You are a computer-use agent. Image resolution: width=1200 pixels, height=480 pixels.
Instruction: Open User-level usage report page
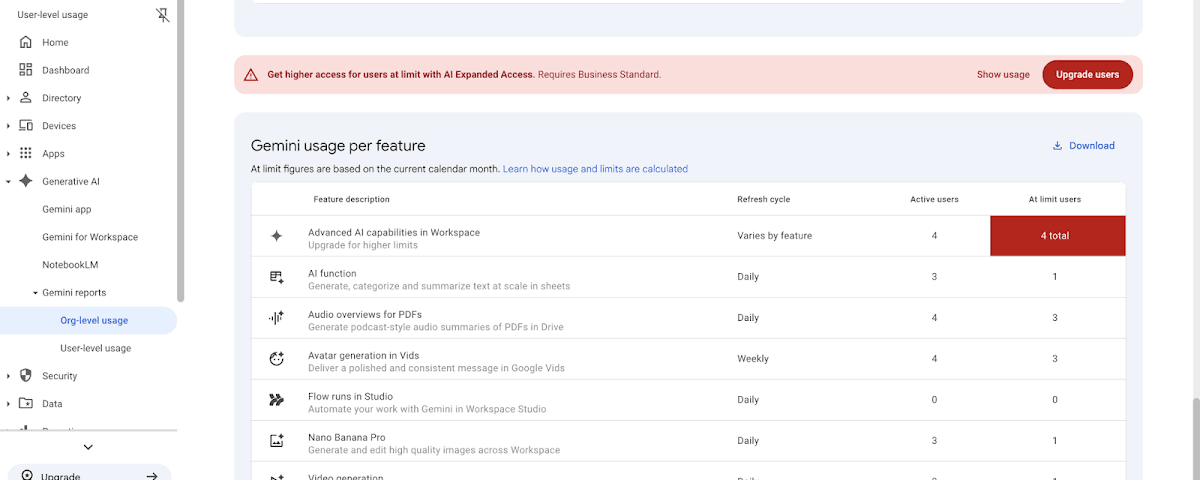(95, 348)
